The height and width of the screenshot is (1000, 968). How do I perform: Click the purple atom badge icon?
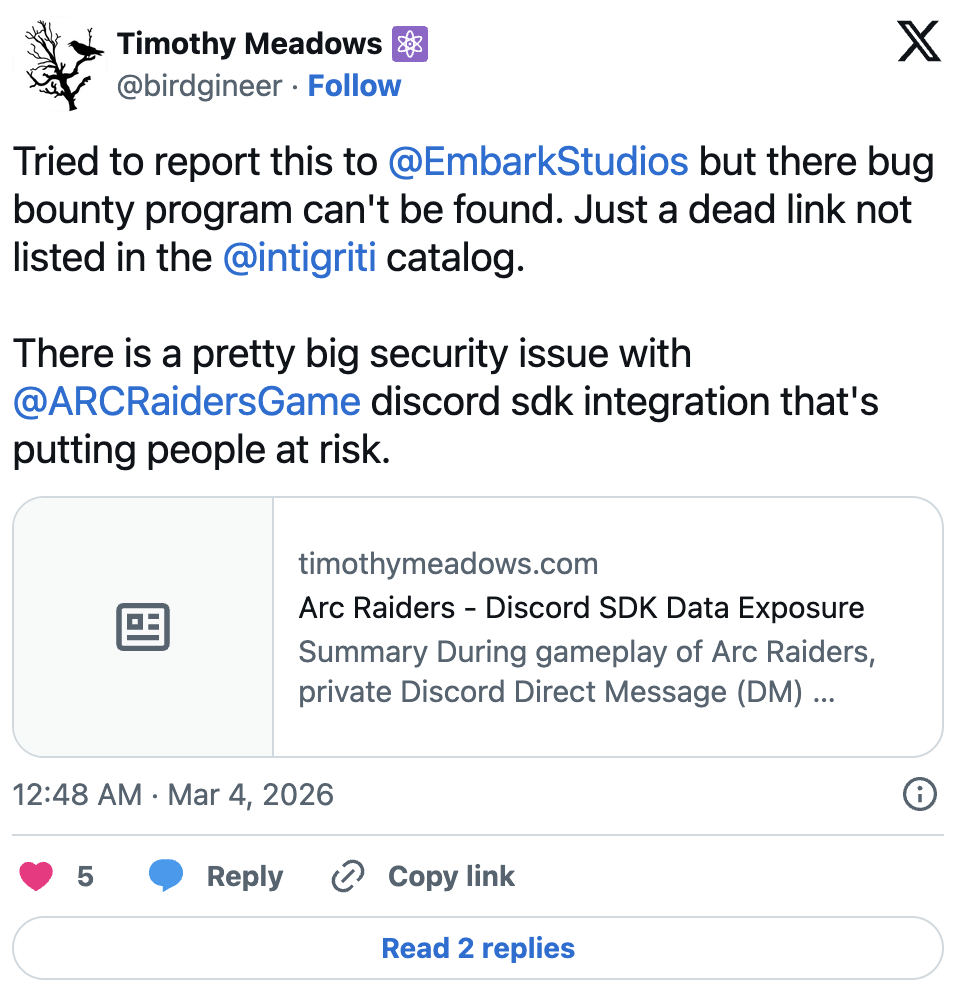point(411,44)
